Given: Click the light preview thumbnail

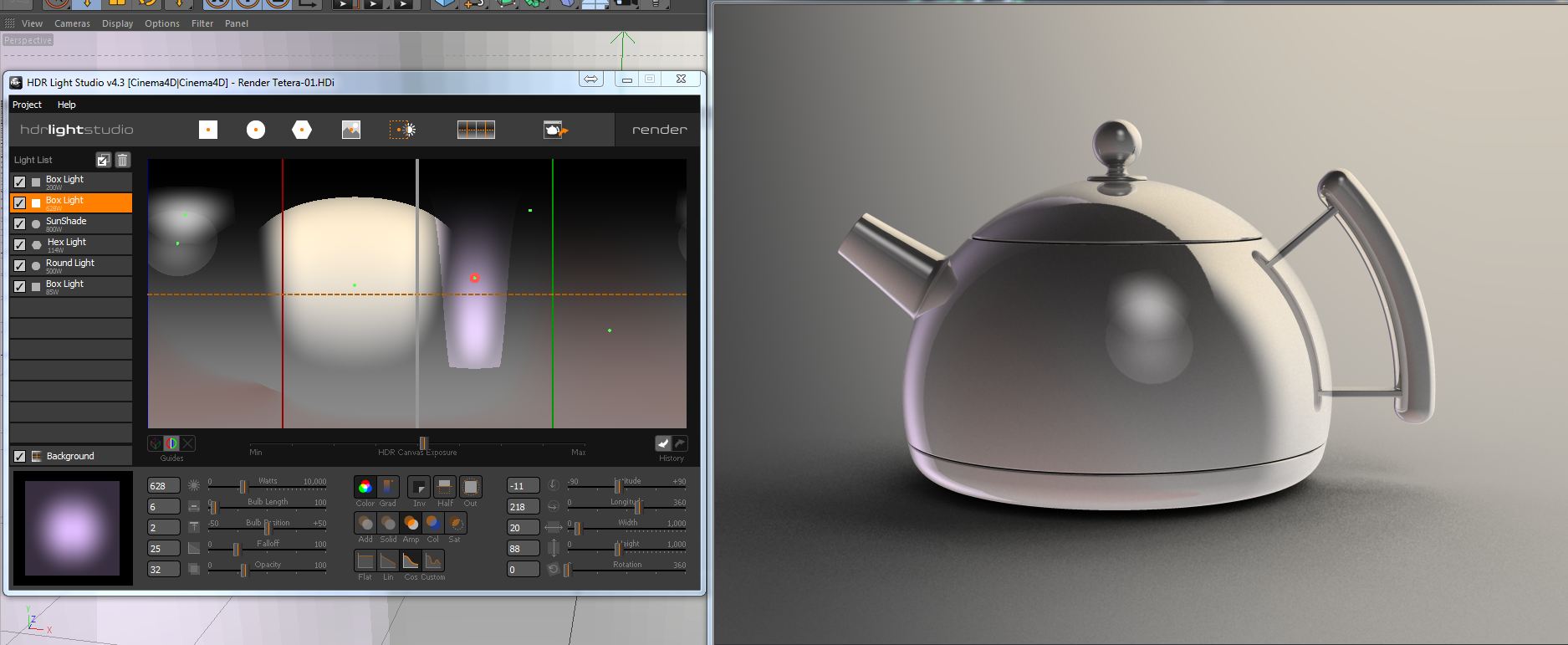Looking at the screenshot, I should (x=73, y=528).
